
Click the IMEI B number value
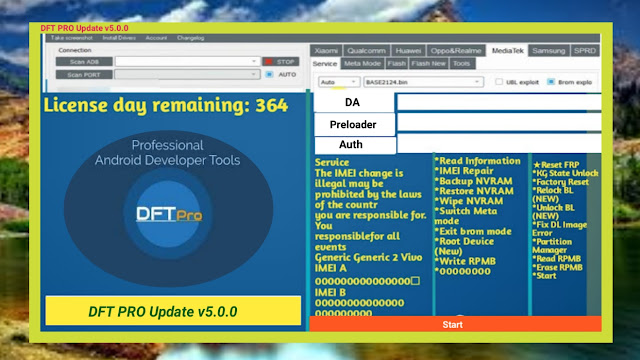coord(359,308)
